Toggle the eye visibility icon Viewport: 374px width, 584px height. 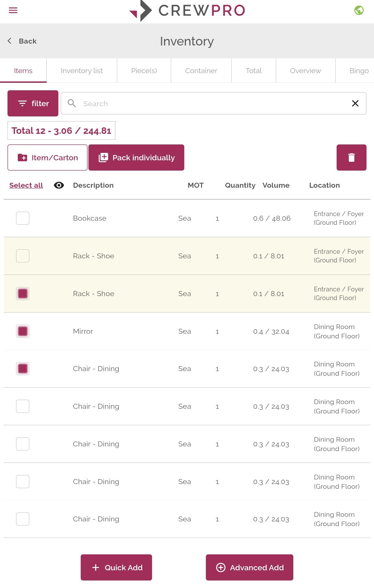pyautogui.click(x=59, y=185)
